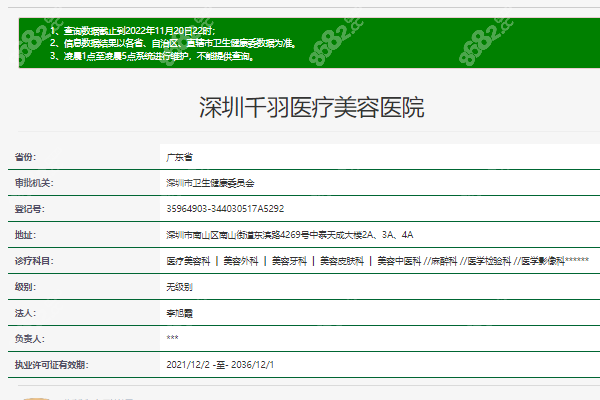Select the 省份 label

click(25, 157)
